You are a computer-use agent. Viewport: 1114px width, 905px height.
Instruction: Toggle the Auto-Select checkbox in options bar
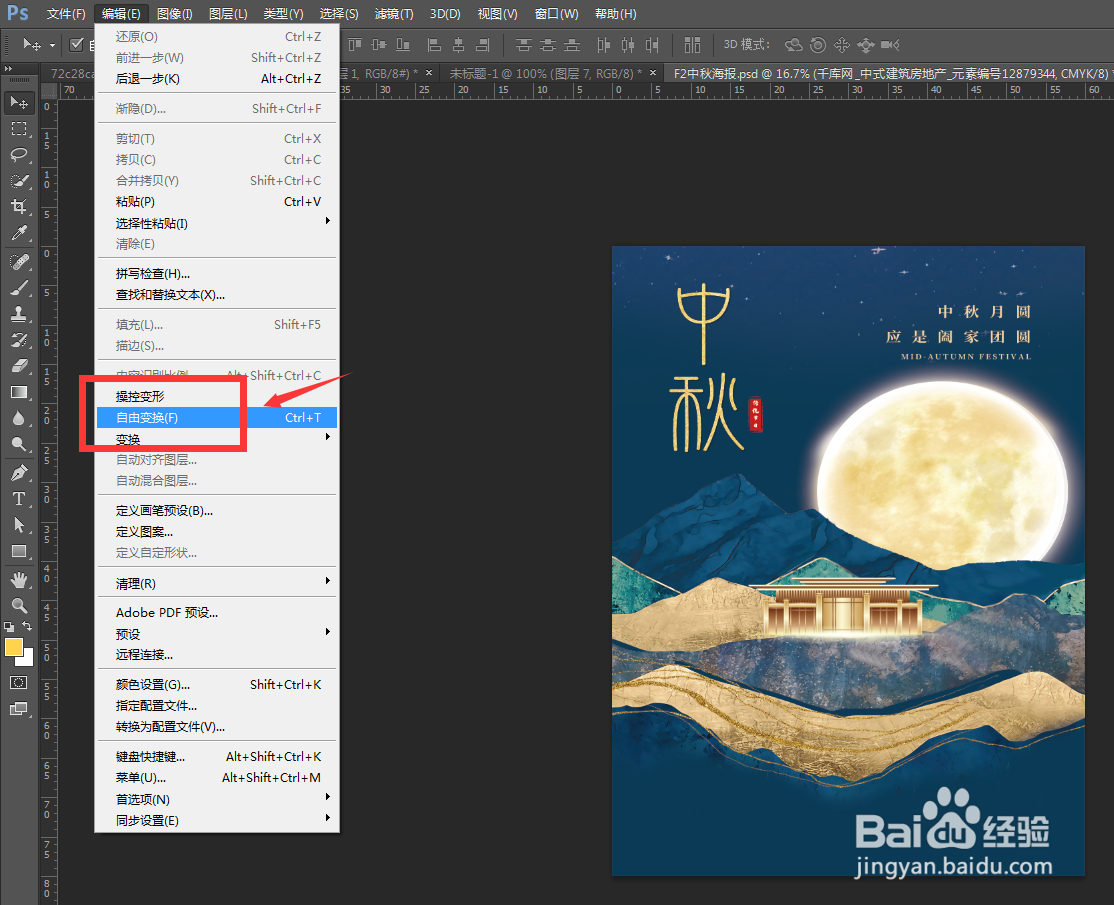(77, 45)
